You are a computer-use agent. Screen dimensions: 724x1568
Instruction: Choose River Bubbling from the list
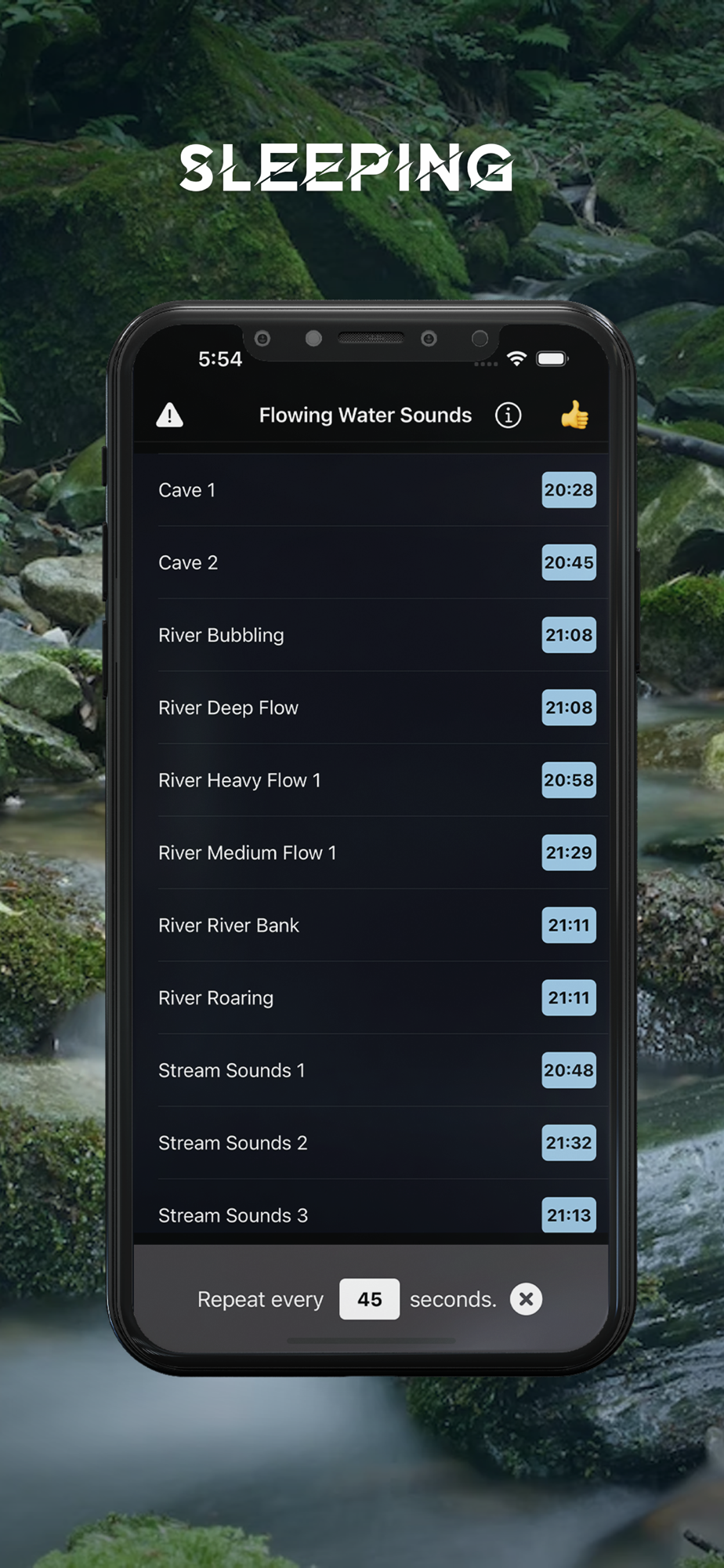tap(371, 635)
